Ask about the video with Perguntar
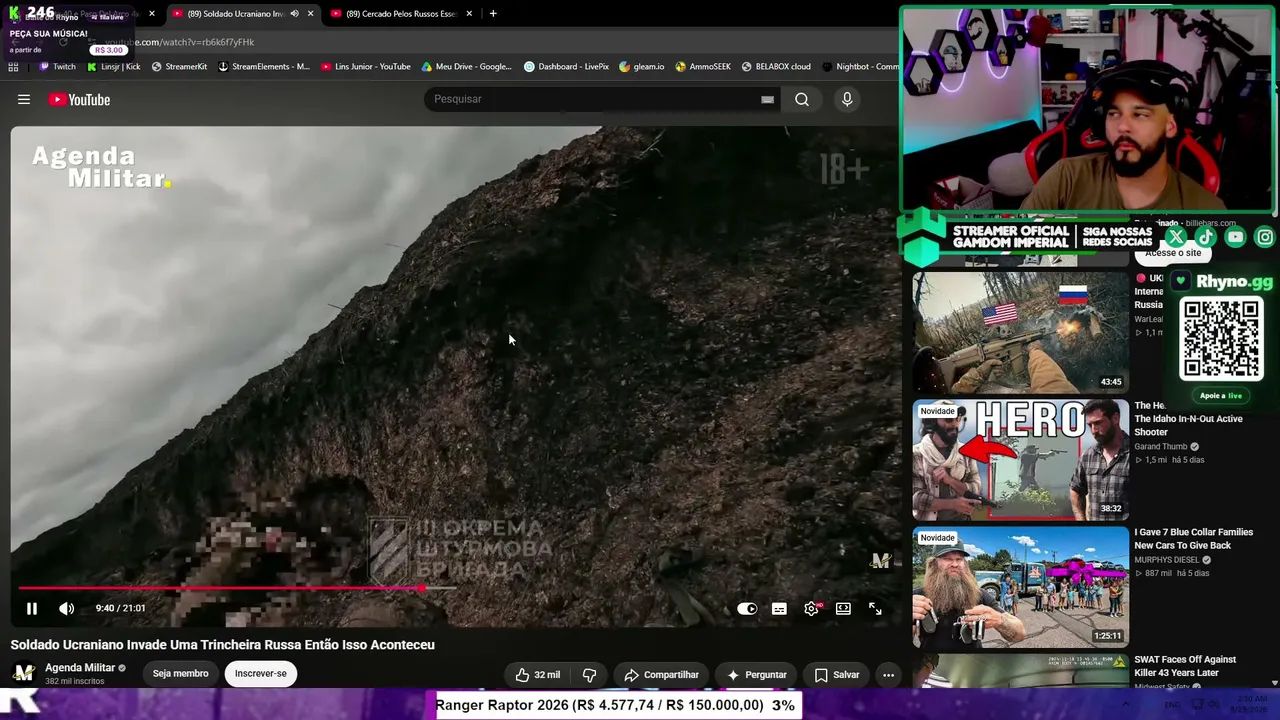1280x720 pixels. coord(756,675)
